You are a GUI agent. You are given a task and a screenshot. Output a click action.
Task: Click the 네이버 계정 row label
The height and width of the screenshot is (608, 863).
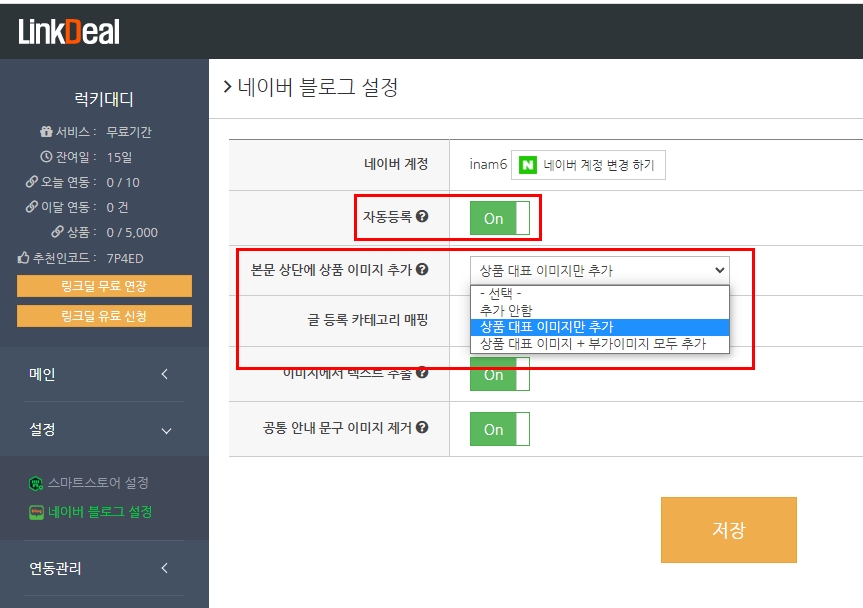click(396, 163)
